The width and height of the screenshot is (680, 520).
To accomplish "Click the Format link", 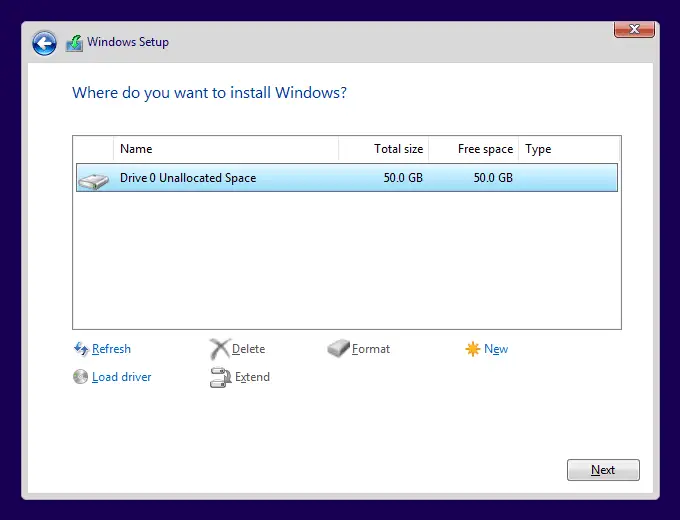I will (x=371, y=349).
